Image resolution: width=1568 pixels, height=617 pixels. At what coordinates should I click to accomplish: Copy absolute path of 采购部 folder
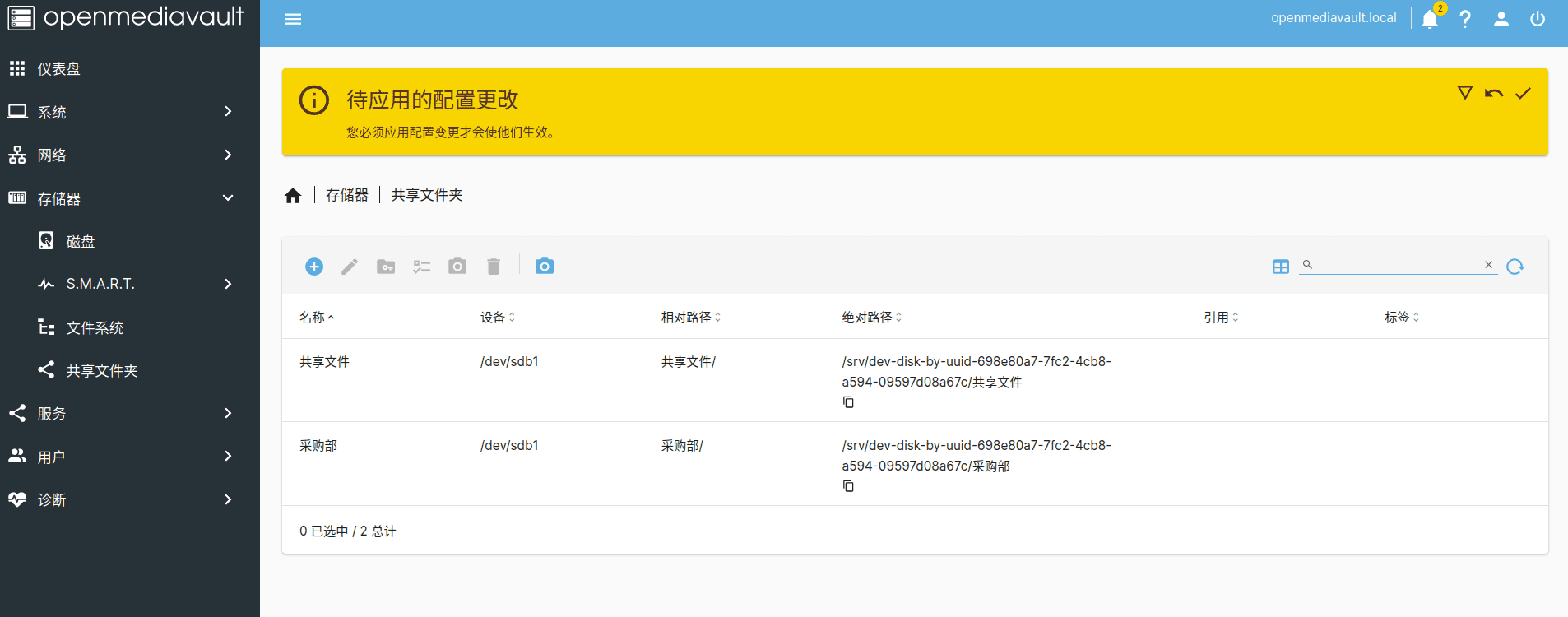click(x=848, y=486)
